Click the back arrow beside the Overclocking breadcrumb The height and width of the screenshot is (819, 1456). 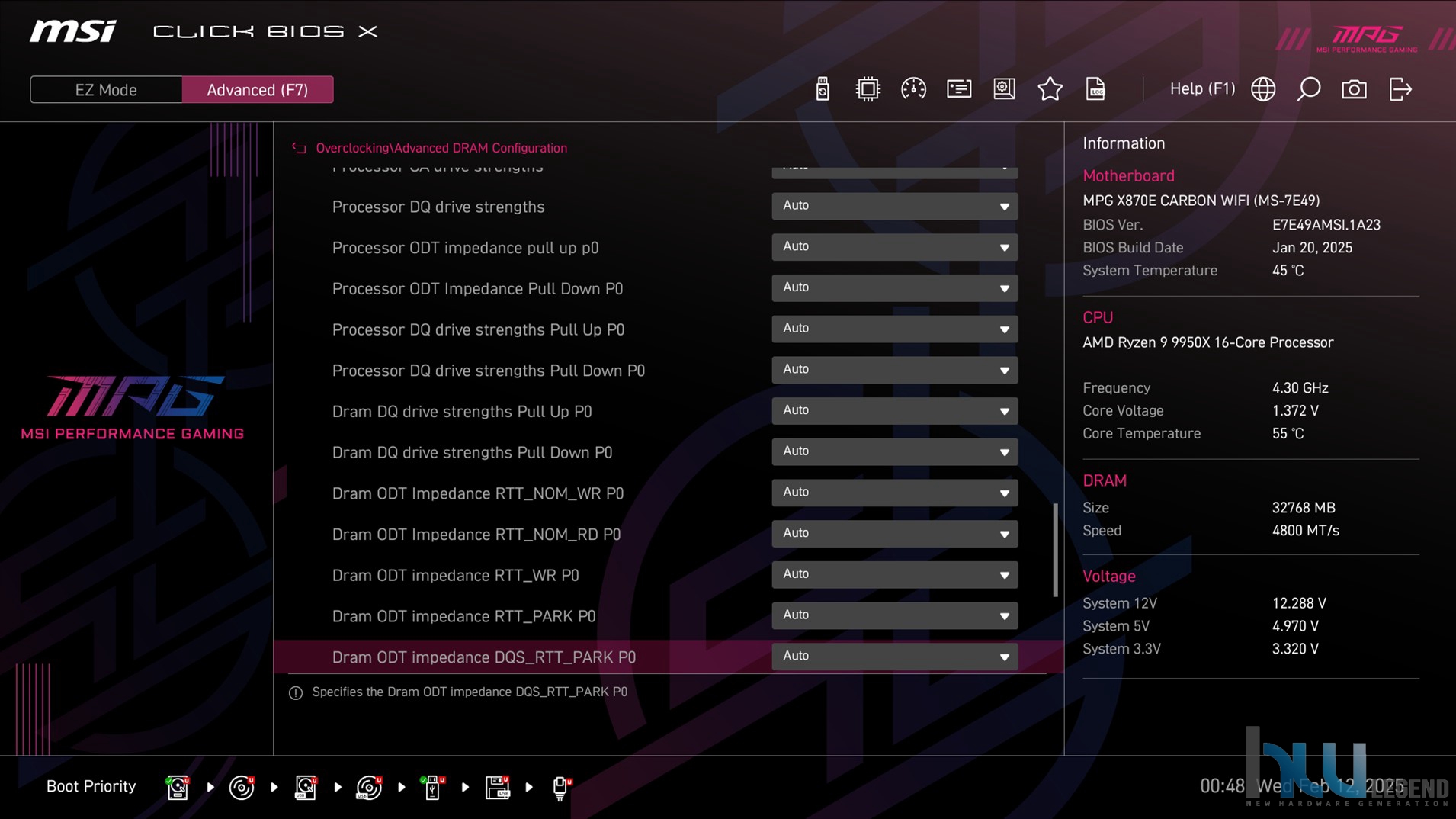tap(299, 148)
